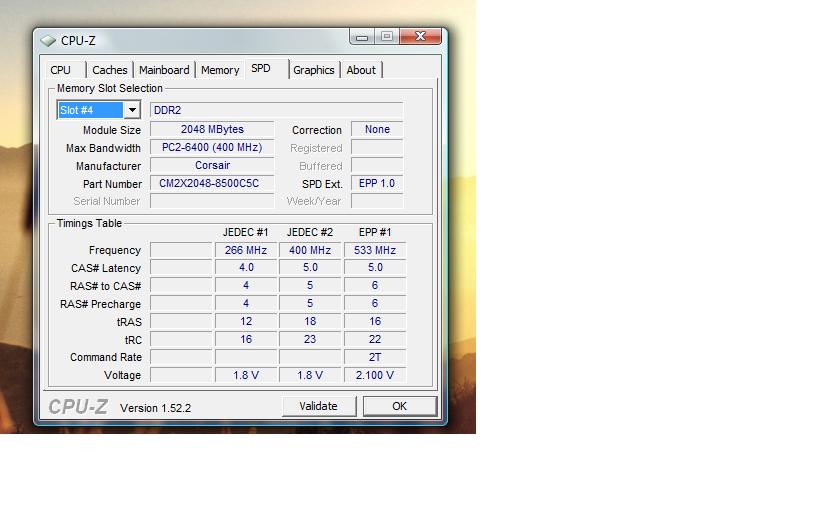Click the Command Rate label

pyautogui.click(x=106, y=357)
